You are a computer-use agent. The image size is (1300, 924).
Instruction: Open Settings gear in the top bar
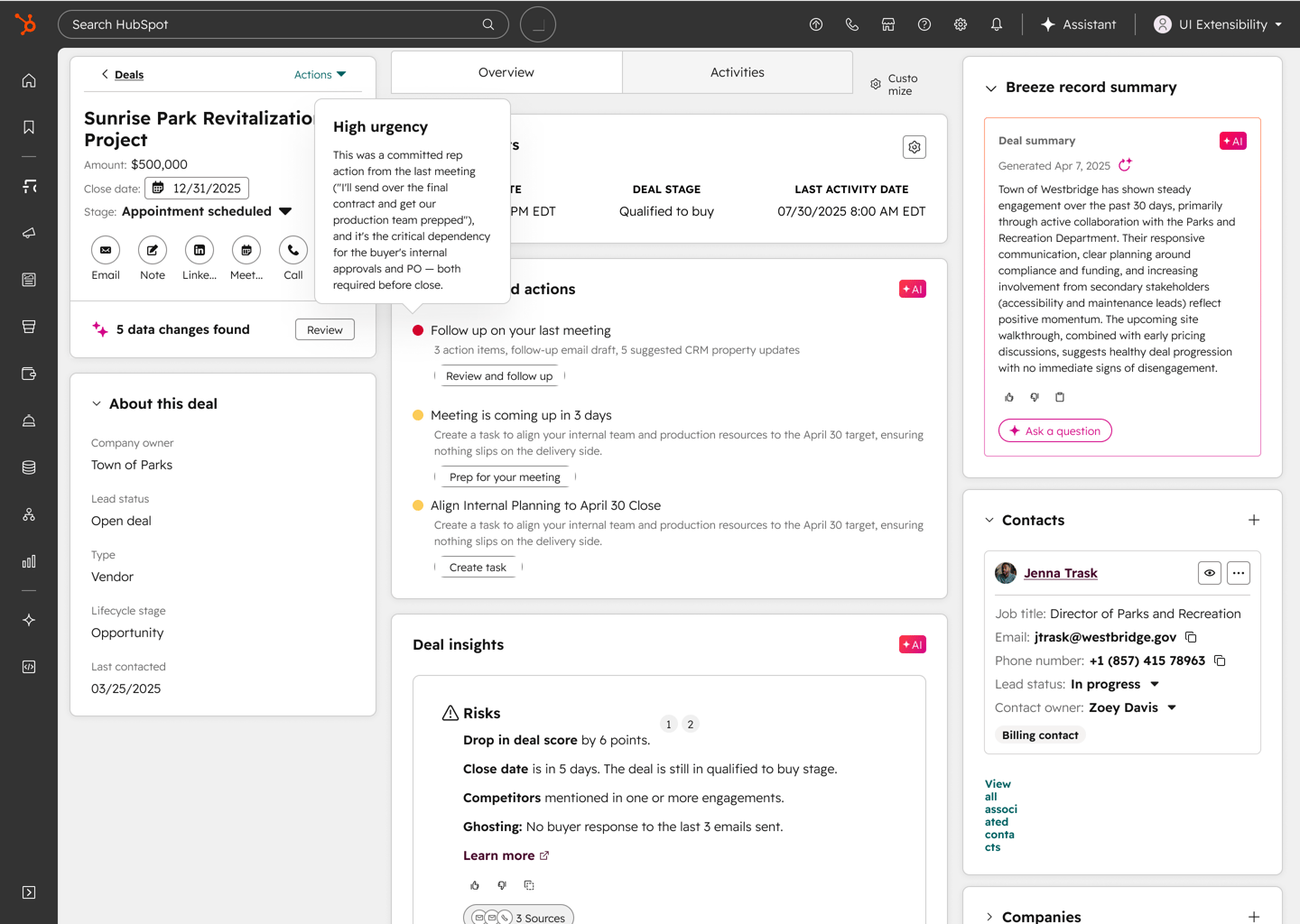tap(961, 24)
